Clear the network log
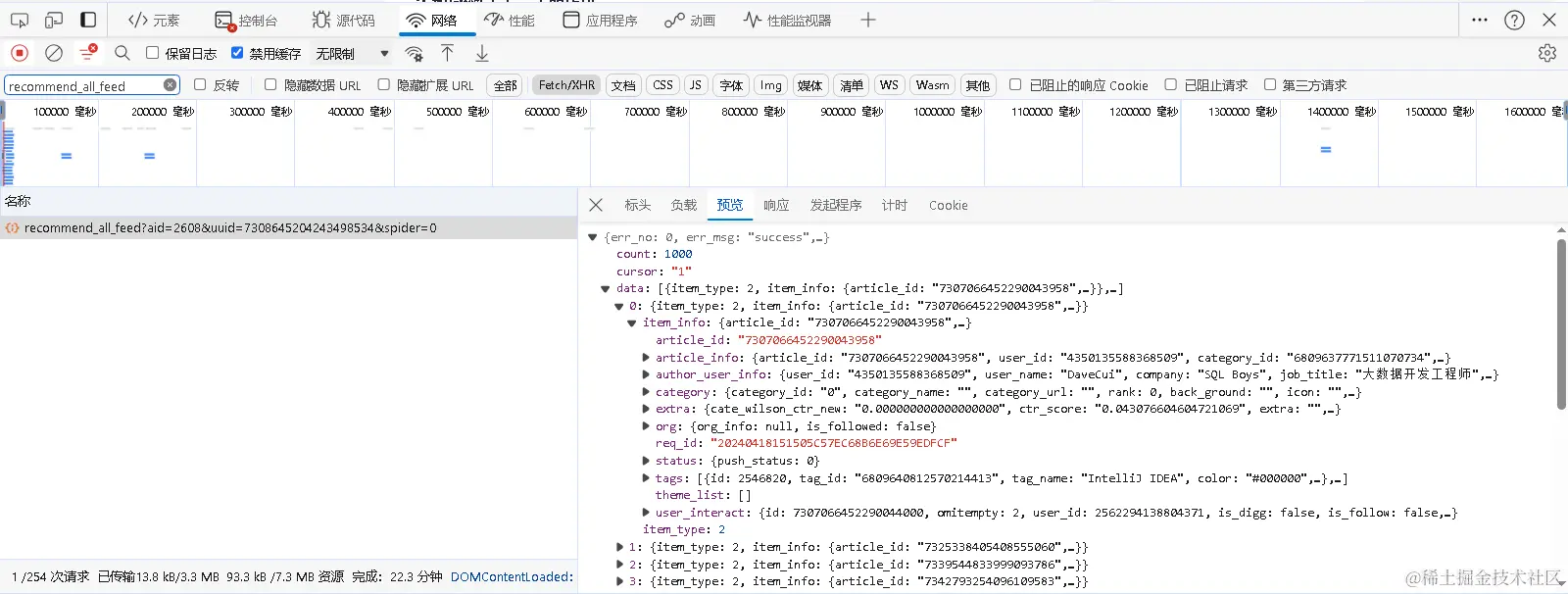Viewport: 1568px width, 594px height. 54,53
